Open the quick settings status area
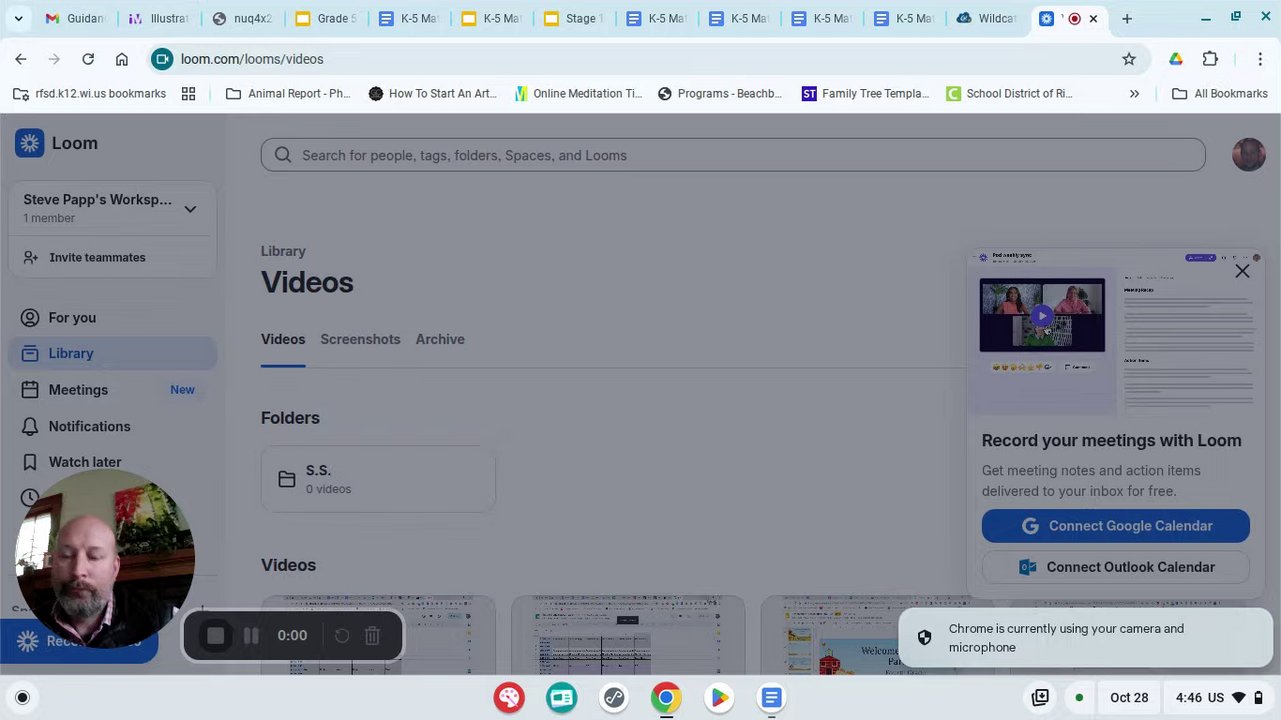The image size is (1281, 720). point(1219,698)
